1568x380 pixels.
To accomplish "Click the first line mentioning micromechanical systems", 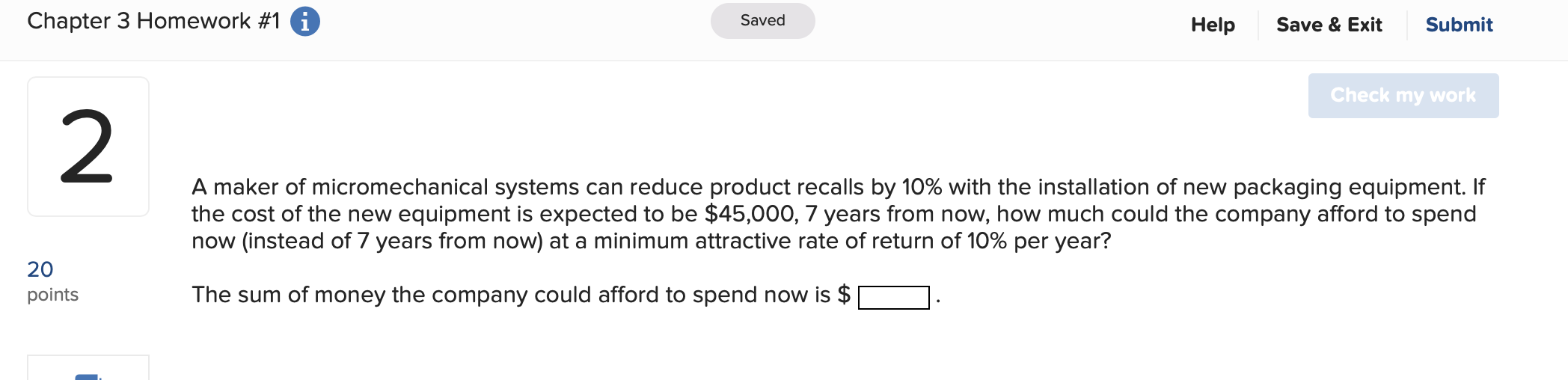I will pyautogui.click(x=838, y=187).
